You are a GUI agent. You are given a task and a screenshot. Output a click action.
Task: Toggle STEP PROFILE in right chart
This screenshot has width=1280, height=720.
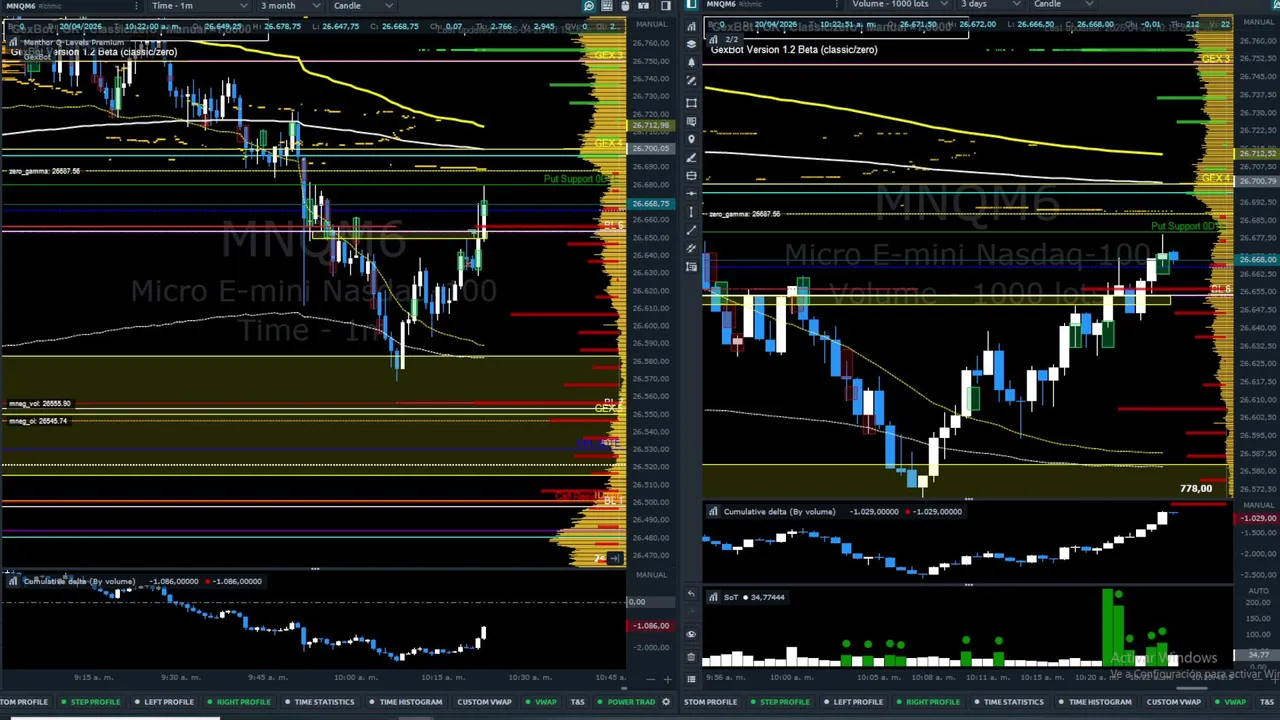pyautogui.click(x=779, y=702)
